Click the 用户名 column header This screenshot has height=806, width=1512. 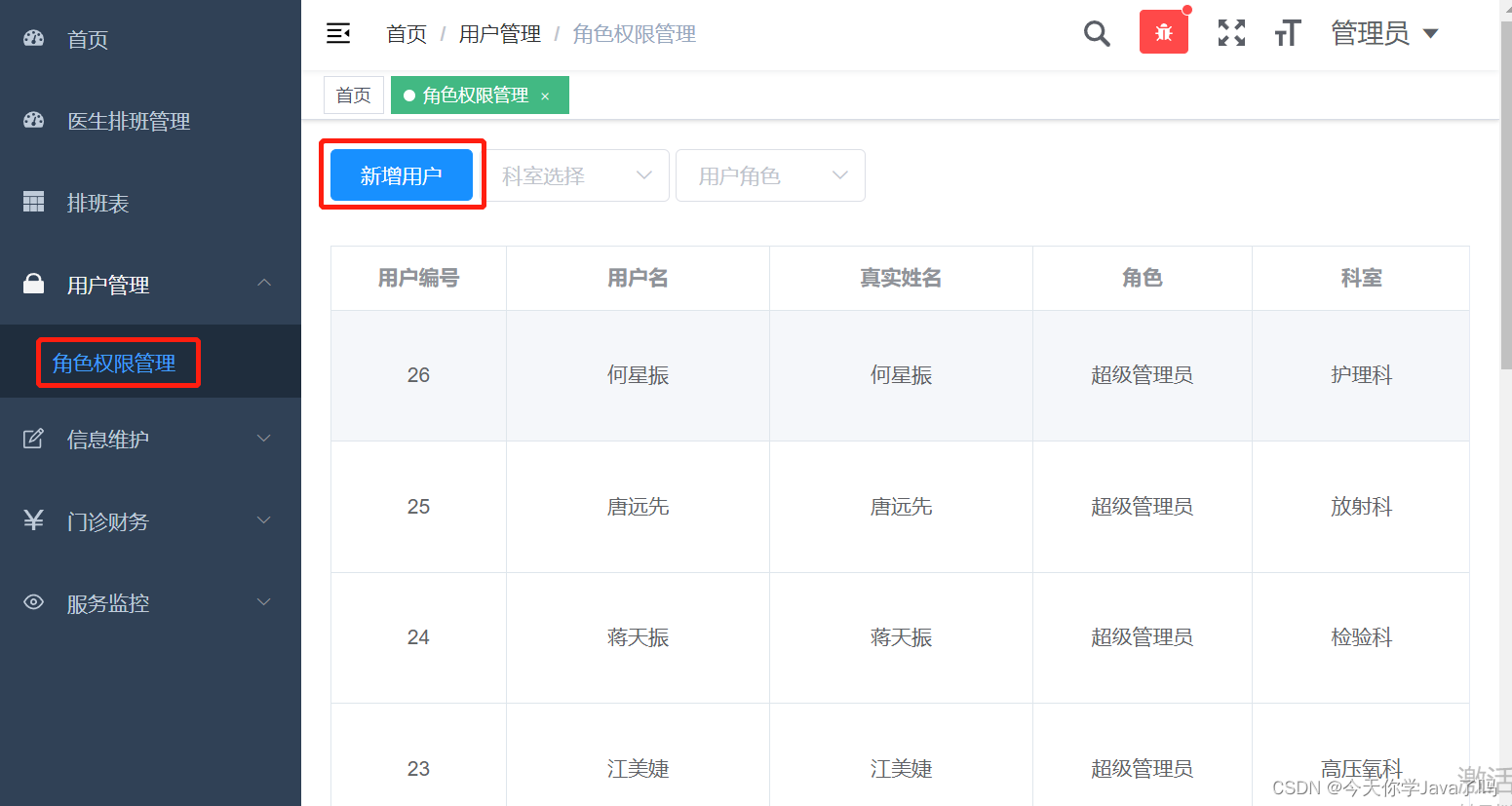click(x=639, y=278)
